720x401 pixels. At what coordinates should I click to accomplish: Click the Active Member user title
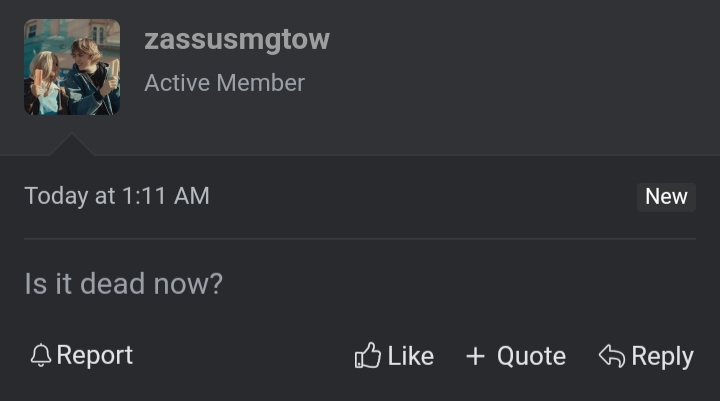(224, 83)
